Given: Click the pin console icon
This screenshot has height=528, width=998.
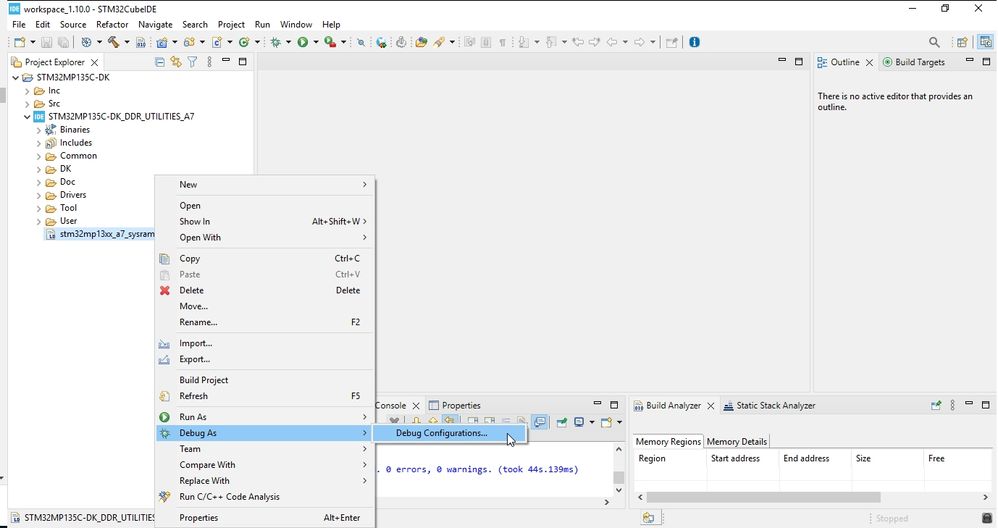Looking at the screenshot, I should point(561,422).
